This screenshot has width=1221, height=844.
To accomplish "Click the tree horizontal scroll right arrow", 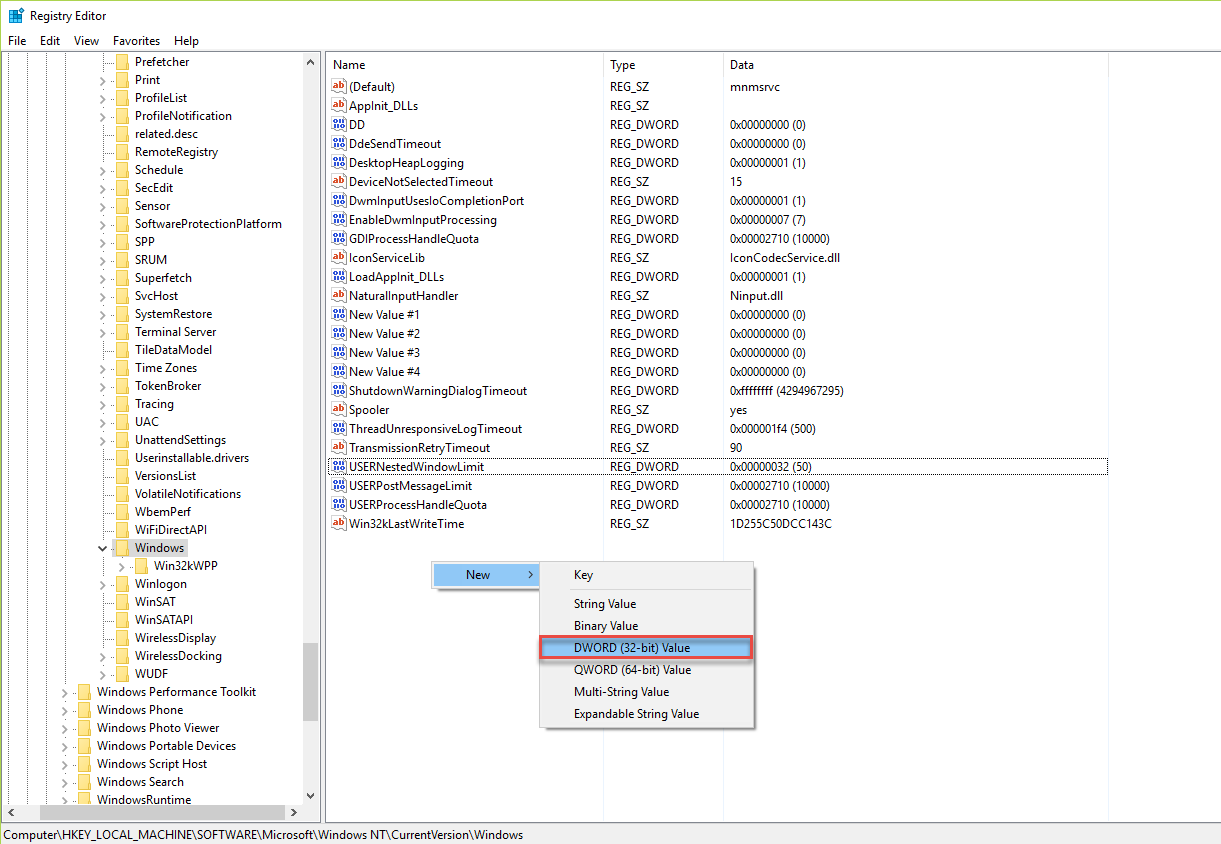I will 293,813.
